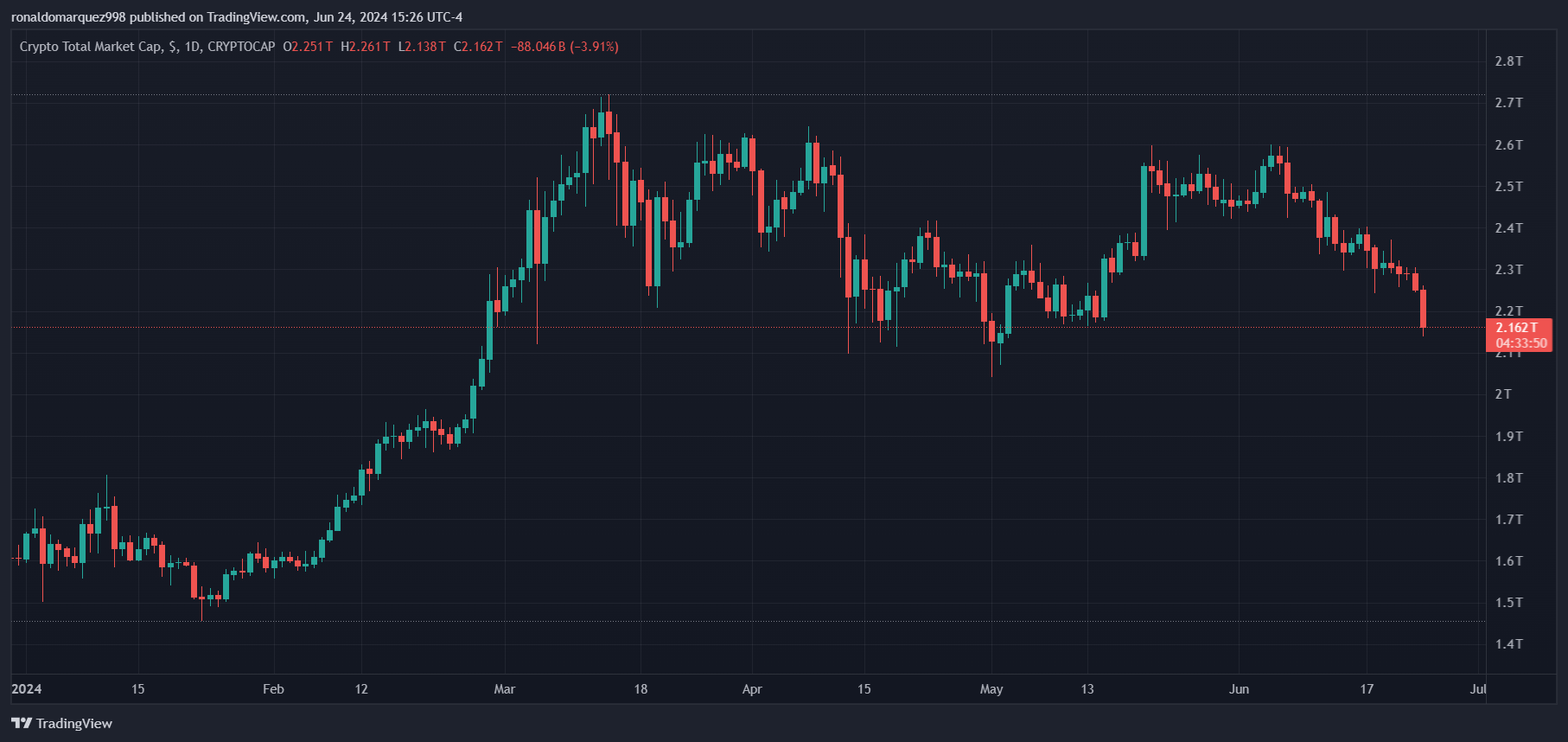Click the 2.3T price axis label

coord(1509,270)
